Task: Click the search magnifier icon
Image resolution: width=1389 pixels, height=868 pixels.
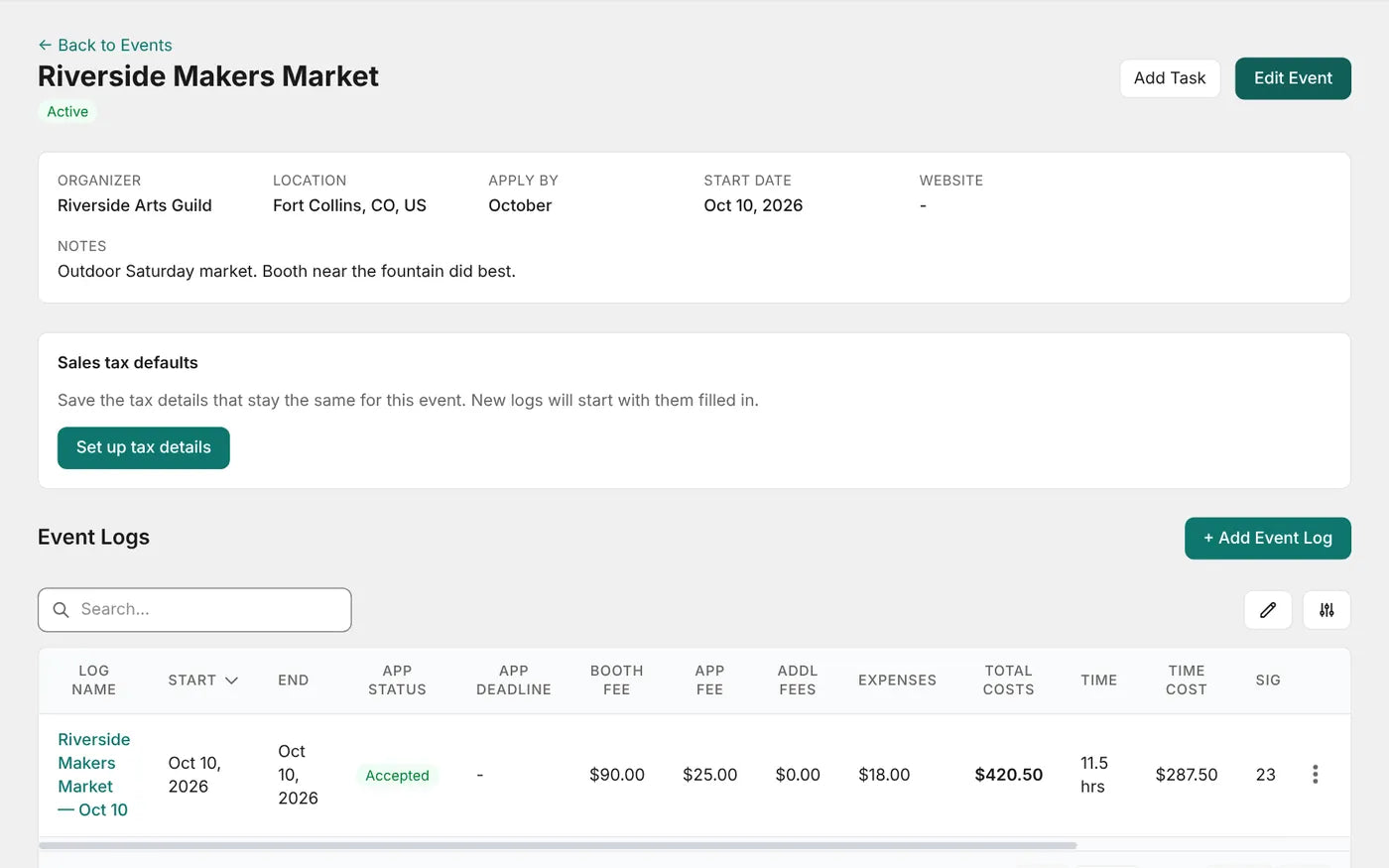Action: [62, 610]
